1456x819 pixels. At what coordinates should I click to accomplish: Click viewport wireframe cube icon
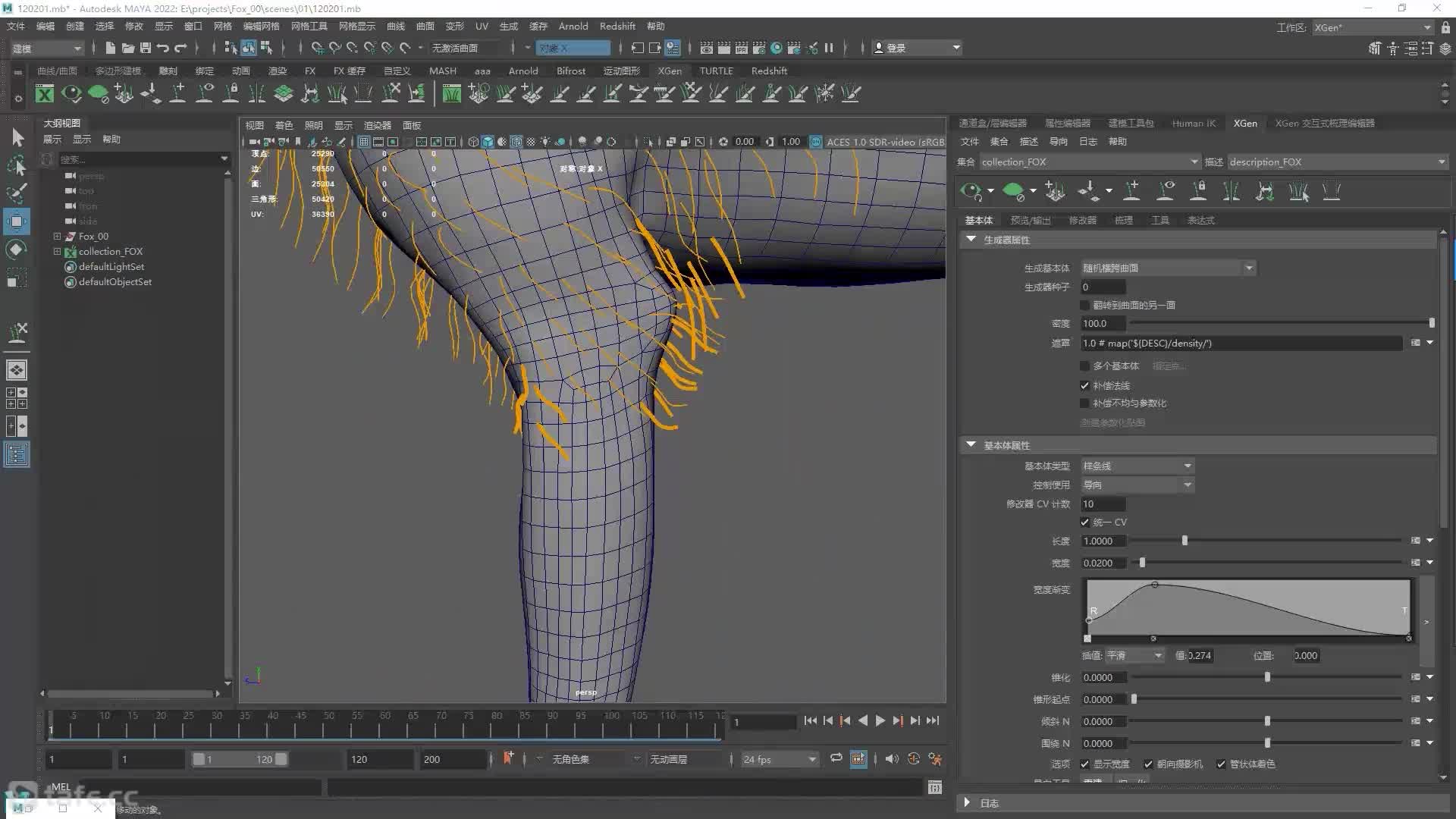tap(473, 142)
